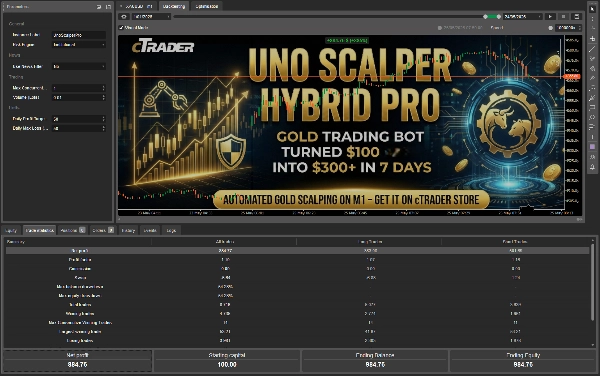Open the Orders tab
Viewport: 600px width, 376px height.
click(x=103, y=230)
